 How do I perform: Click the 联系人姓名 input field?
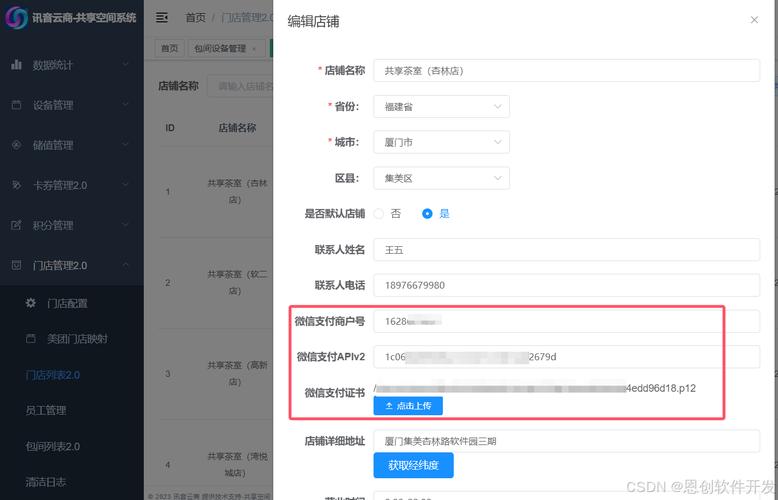(x=567, y=250)
